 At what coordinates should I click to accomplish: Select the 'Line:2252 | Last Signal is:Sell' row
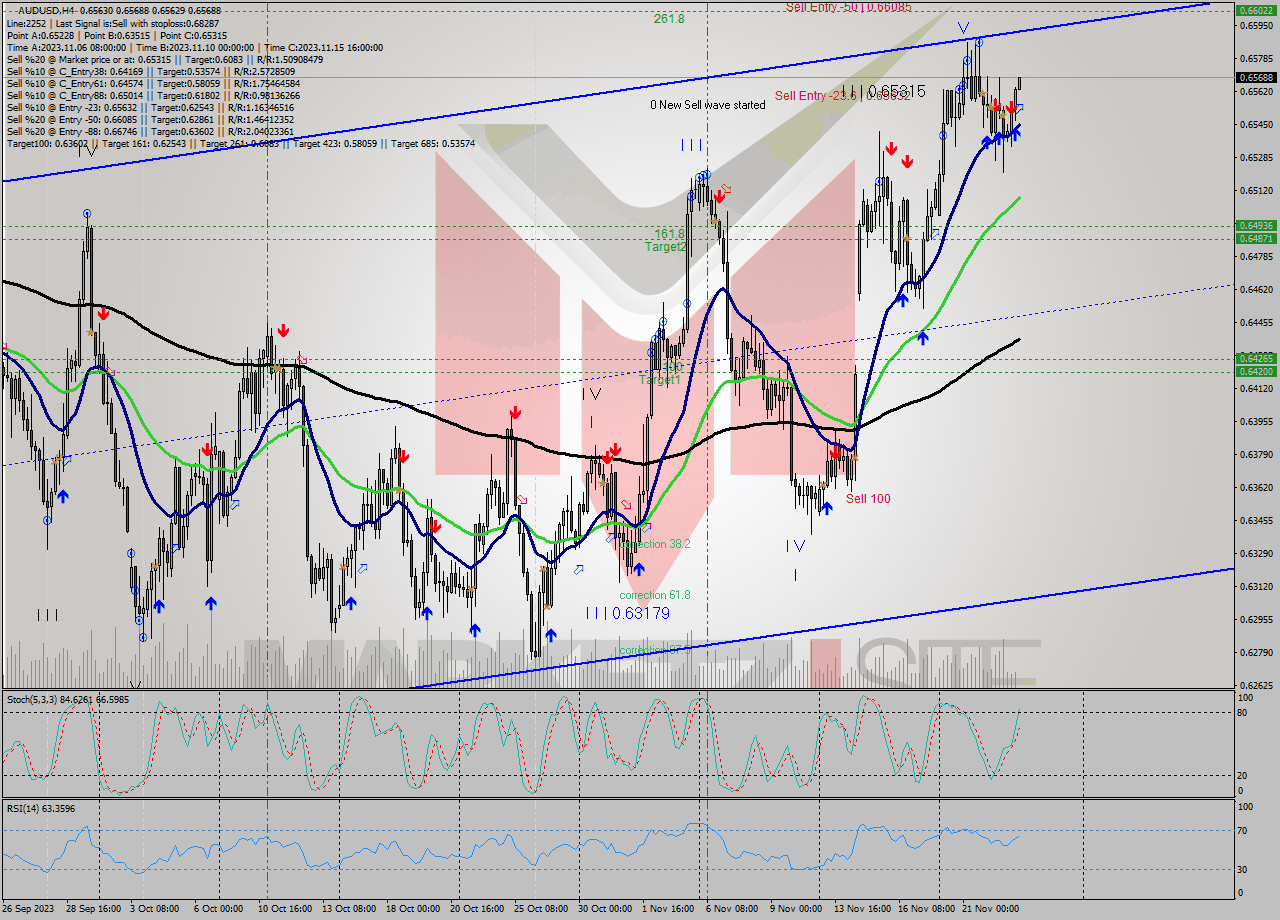pyautogui.click(x=111, y=23)
